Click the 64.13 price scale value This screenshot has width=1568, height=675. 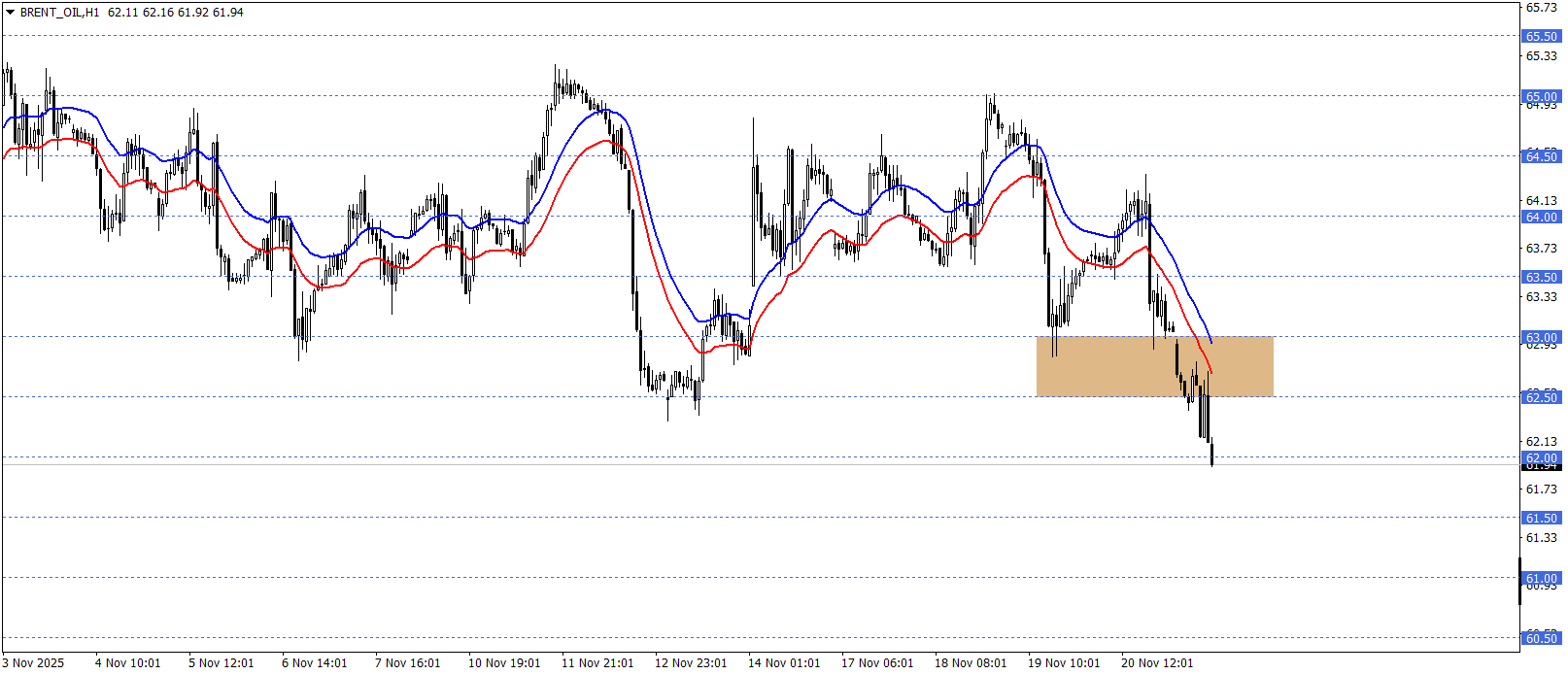tap(1542, 201)
